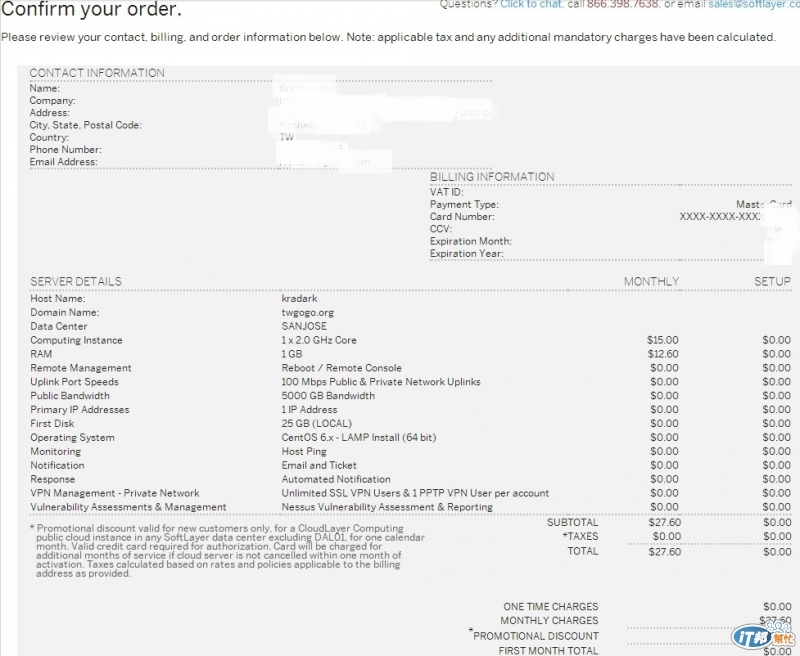The image size is (800, 656).
Task: Select country value 'TW'
Action: point(287,137)
